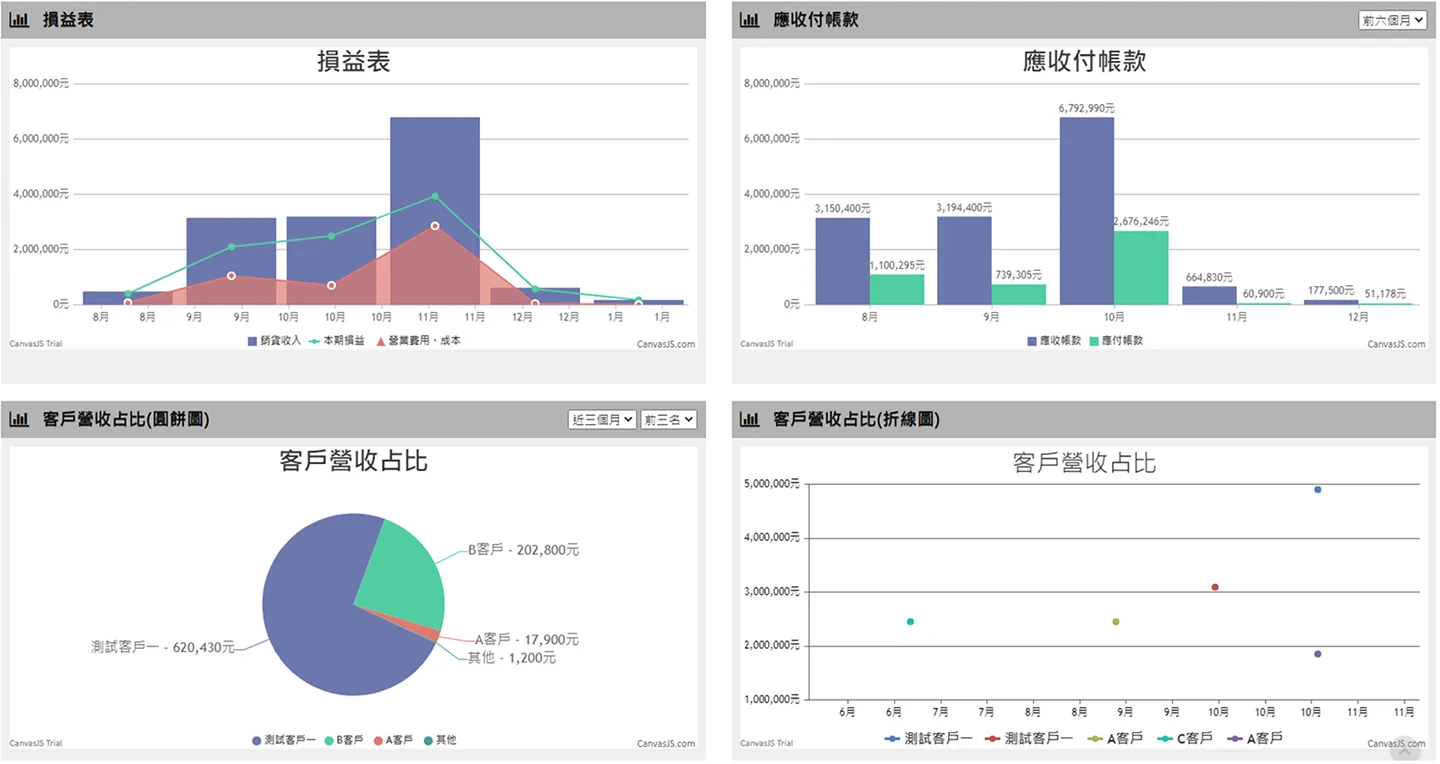
Task: Open the 近三個月 range dropdown
Action: click(602, 420)
